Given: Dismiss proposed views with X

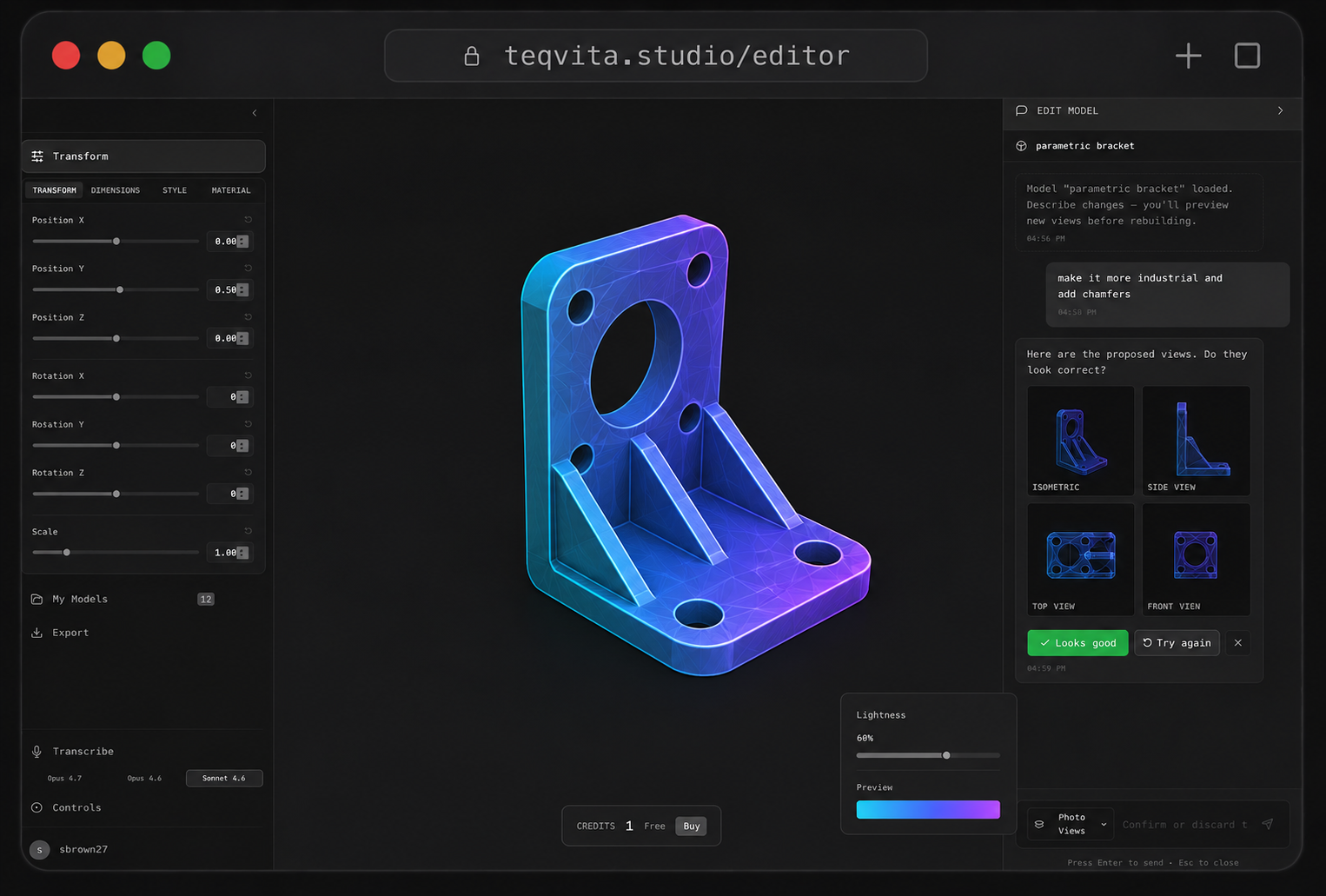Looking at the screenshot, I should click(x=1238, y=643).
